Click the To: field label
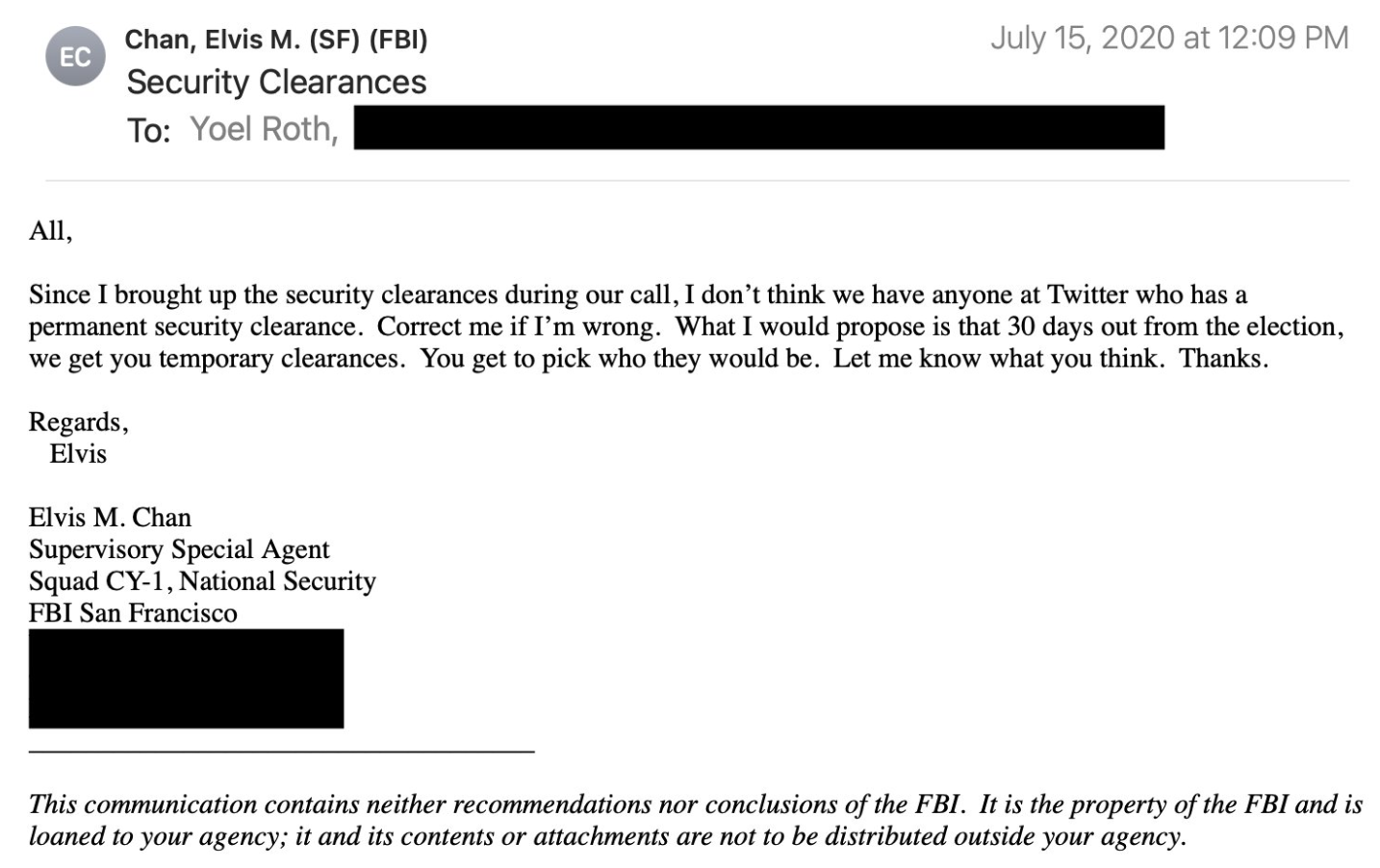This screenshot has height=868, width=1380. coord(148,130)
